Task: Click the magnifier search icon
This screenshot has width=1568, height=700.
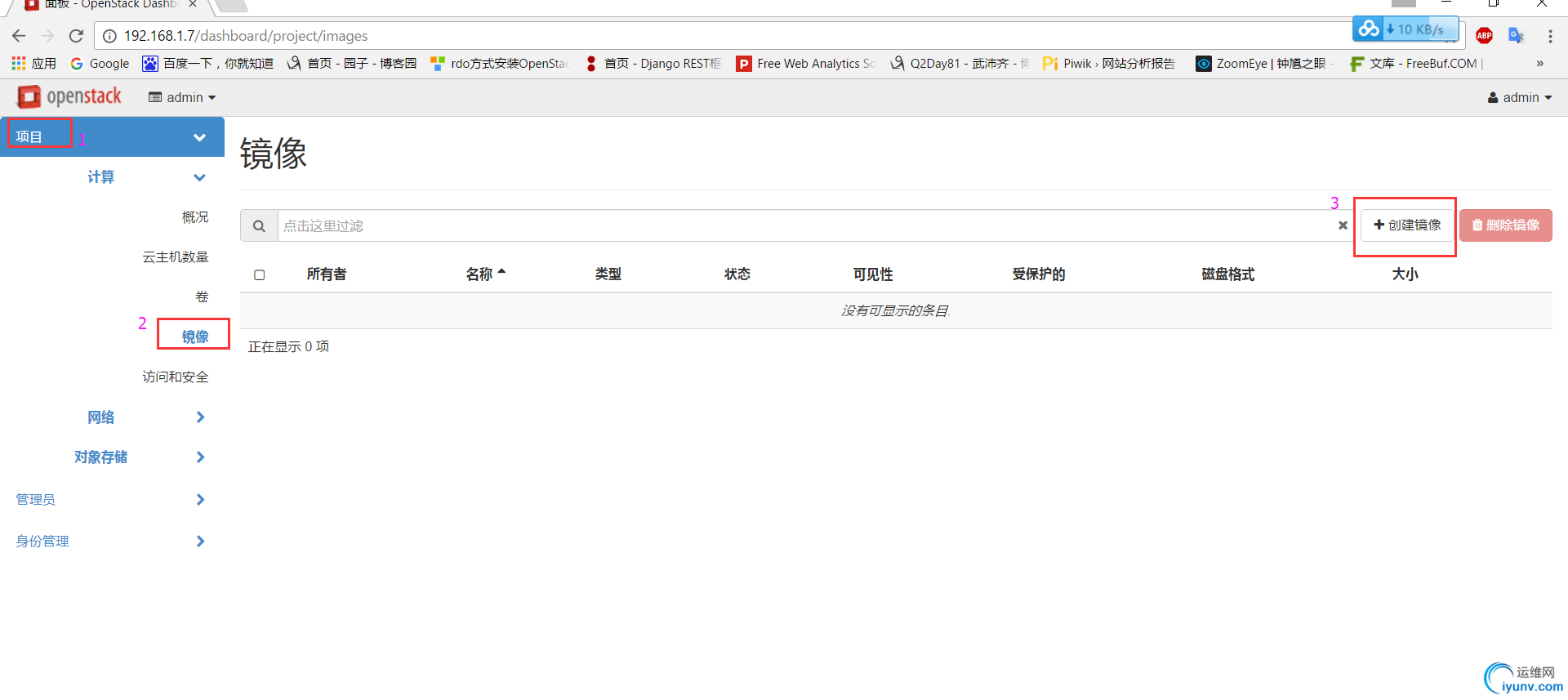Action: click(x=259, y=225)
